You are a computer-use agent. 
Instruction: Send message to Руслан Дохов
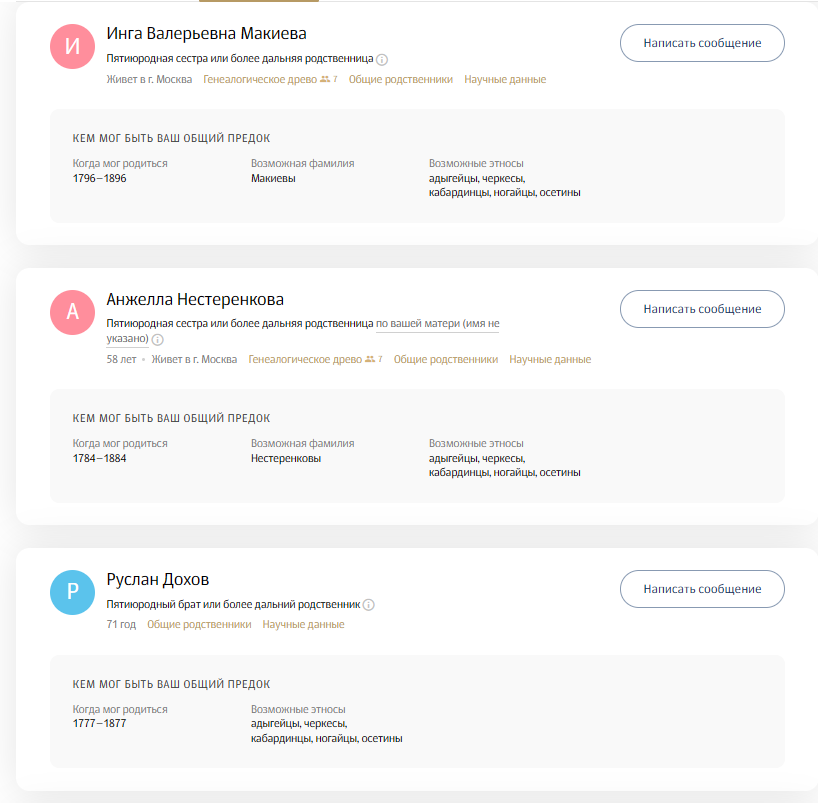pos(702,589)
